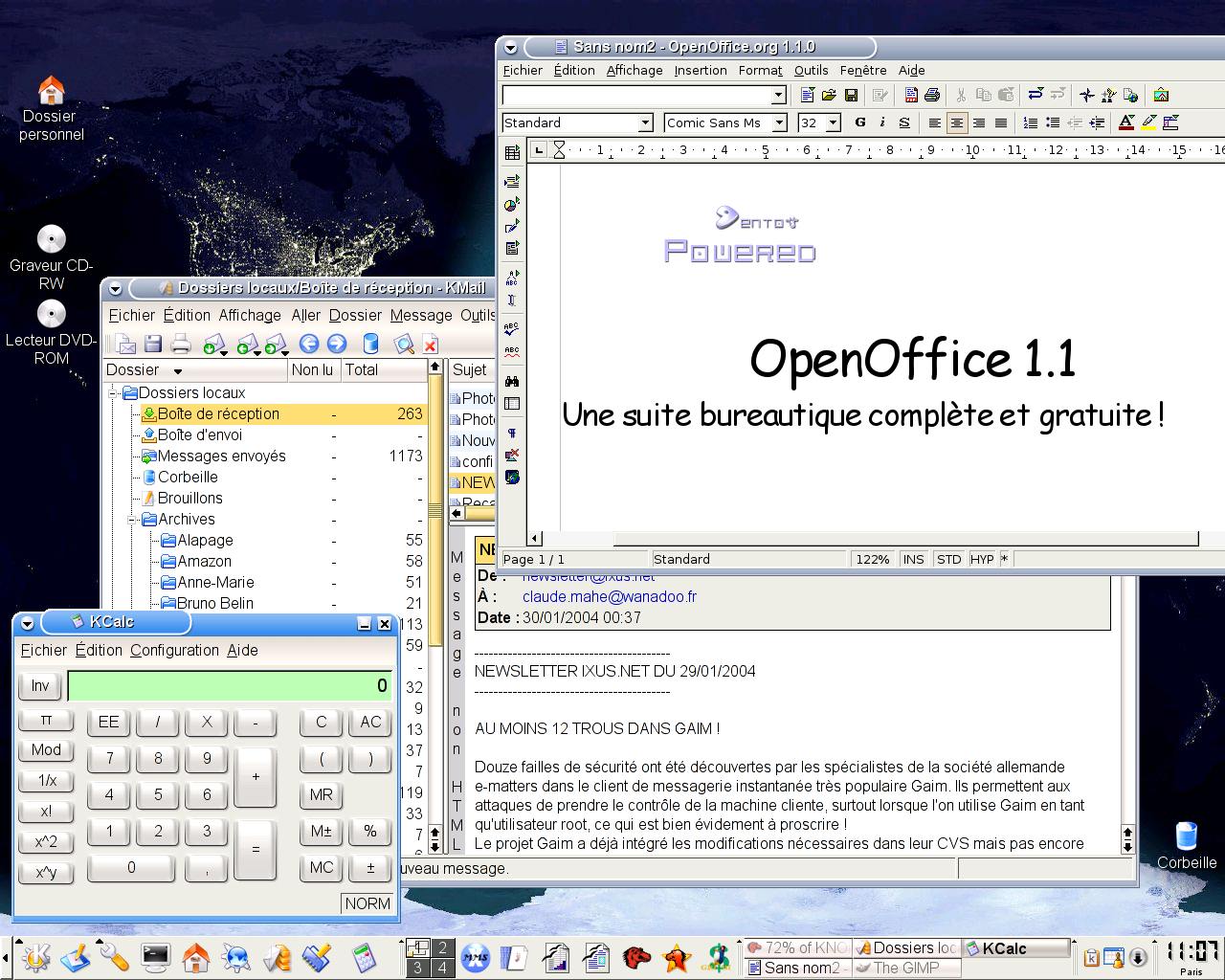
Task: Open the OpenOffice Gallery icon
Action: [x=1161, y=95]
